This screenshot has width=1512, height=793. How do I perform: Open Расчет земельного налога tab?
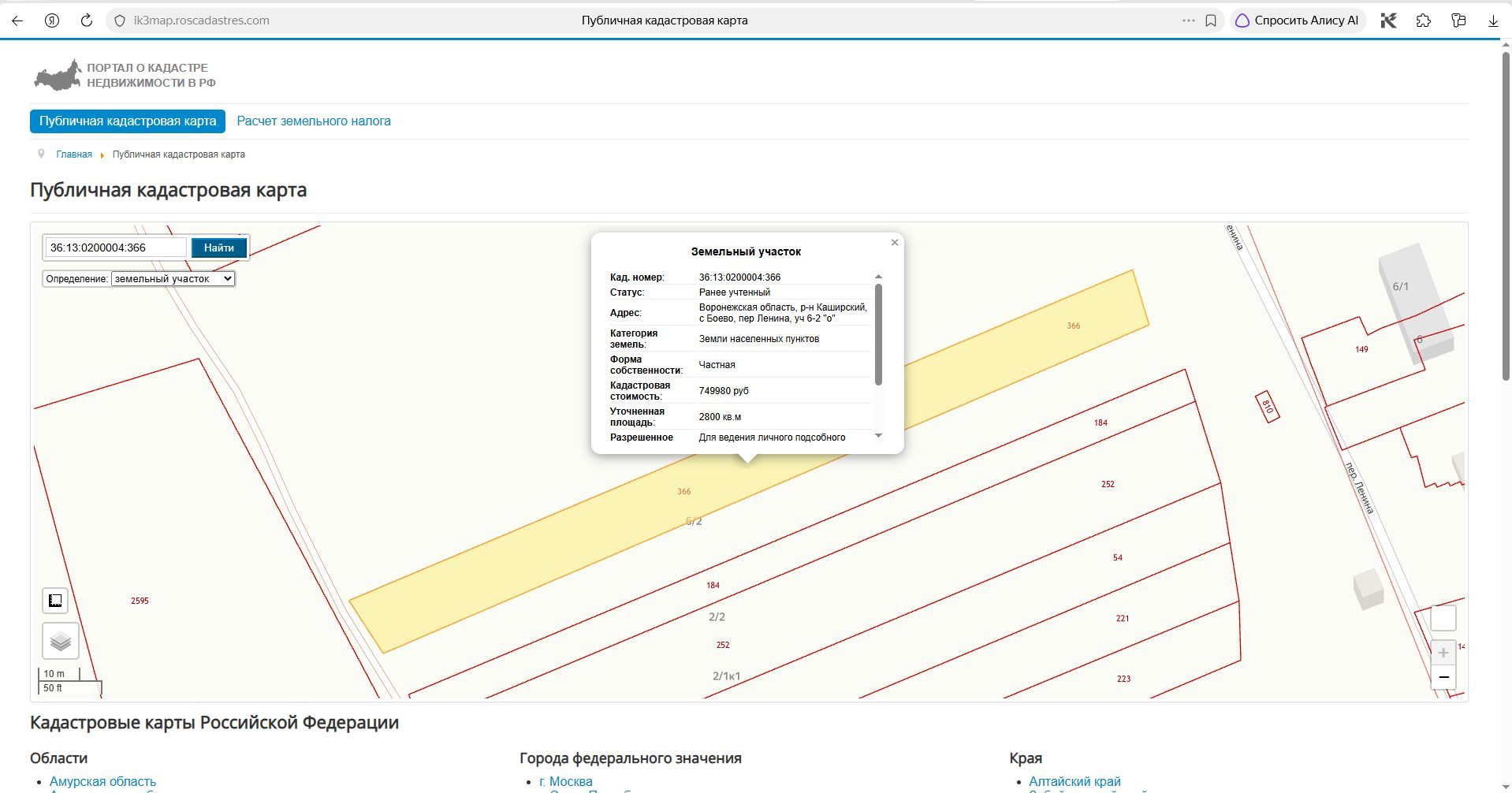click(x=314, y=121)
